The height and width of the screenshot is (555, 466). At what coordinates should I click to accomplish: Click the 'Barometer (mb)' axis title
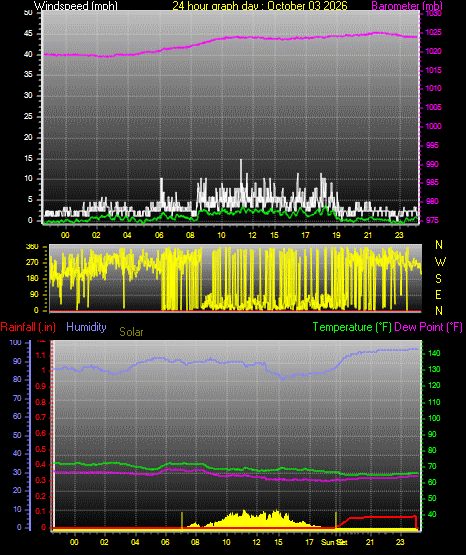click(407, 5)
